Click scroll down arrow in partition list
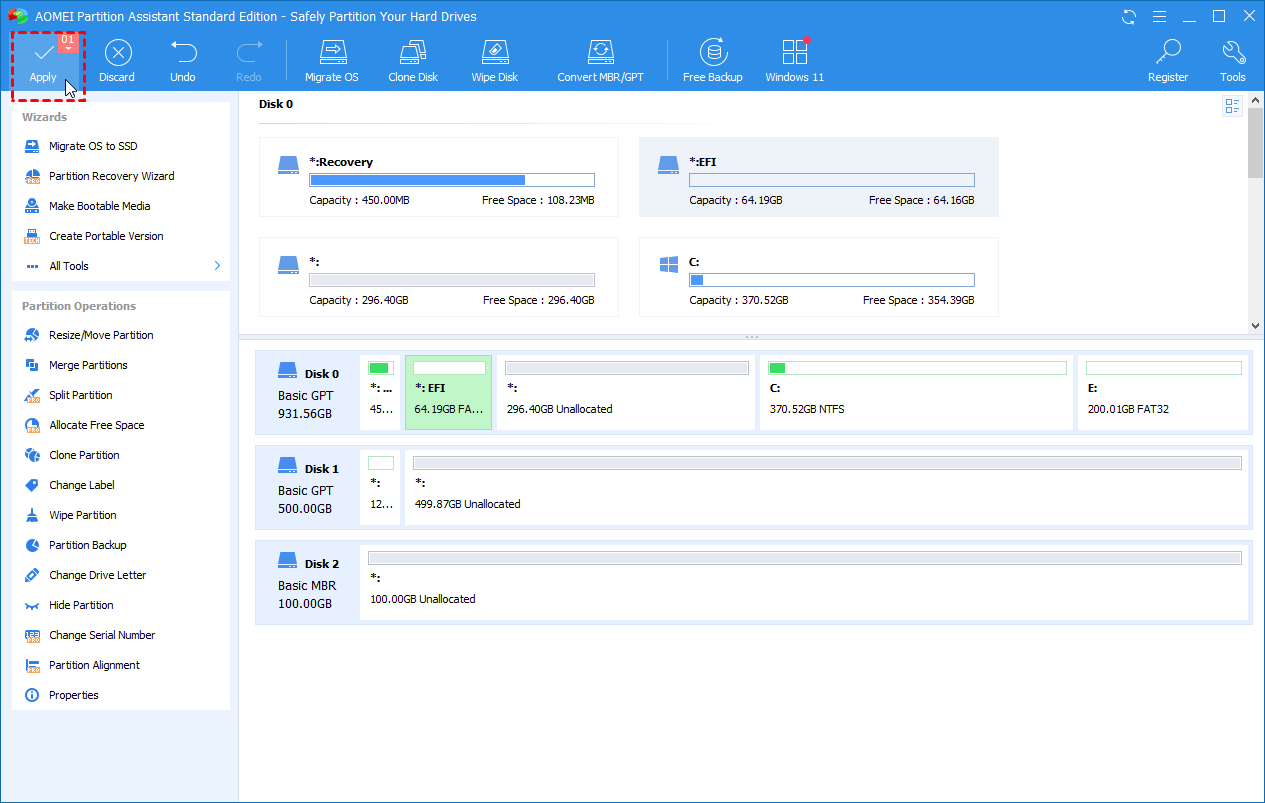This screenshot has width=1265, height=803. point(1256,325)
